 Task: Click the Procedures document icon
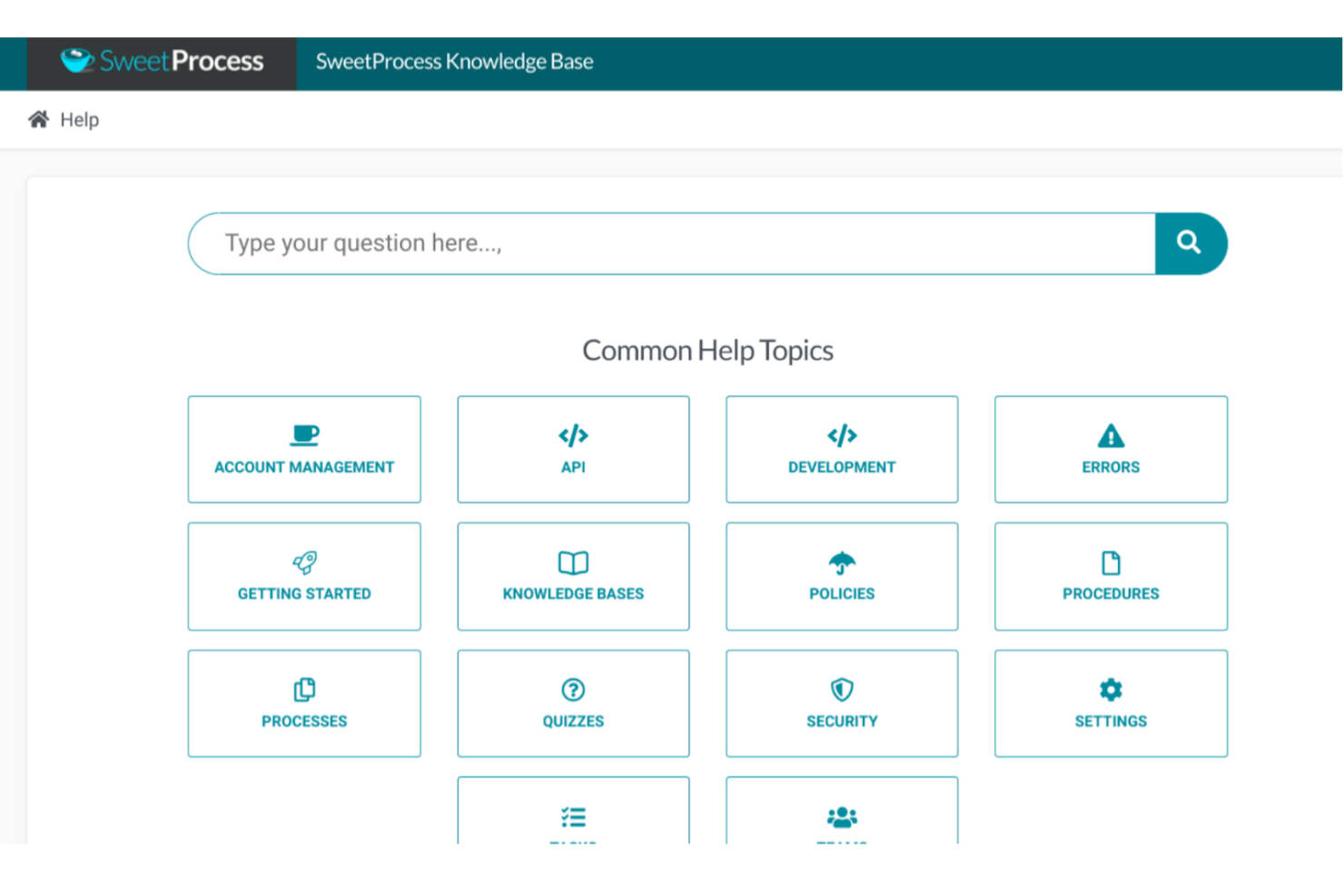pos(1110,562)
